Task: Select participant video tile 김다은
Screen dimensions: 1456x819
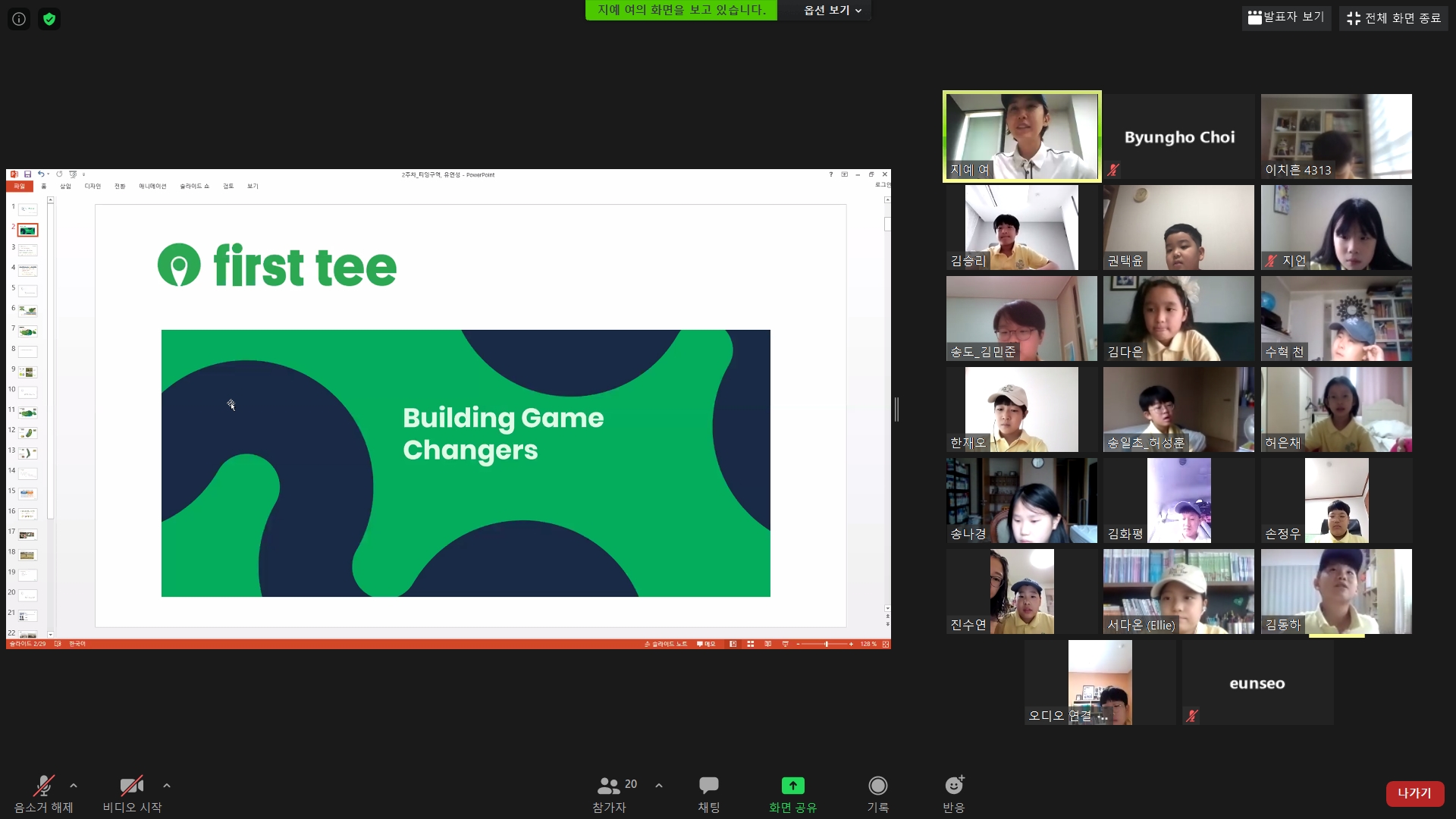Action: 1178,318
